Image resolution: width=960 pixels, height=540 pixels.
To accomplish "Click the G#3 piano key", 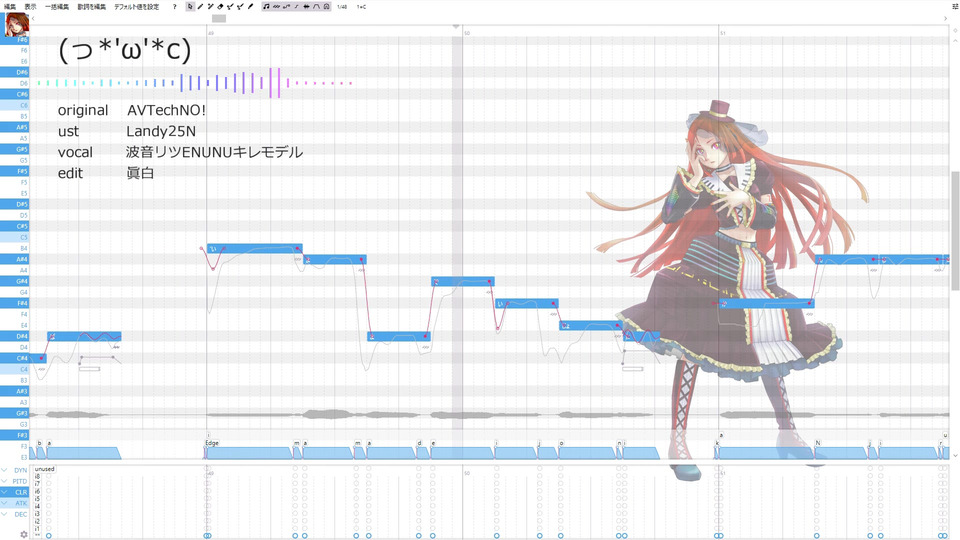I will pos(15,413).
